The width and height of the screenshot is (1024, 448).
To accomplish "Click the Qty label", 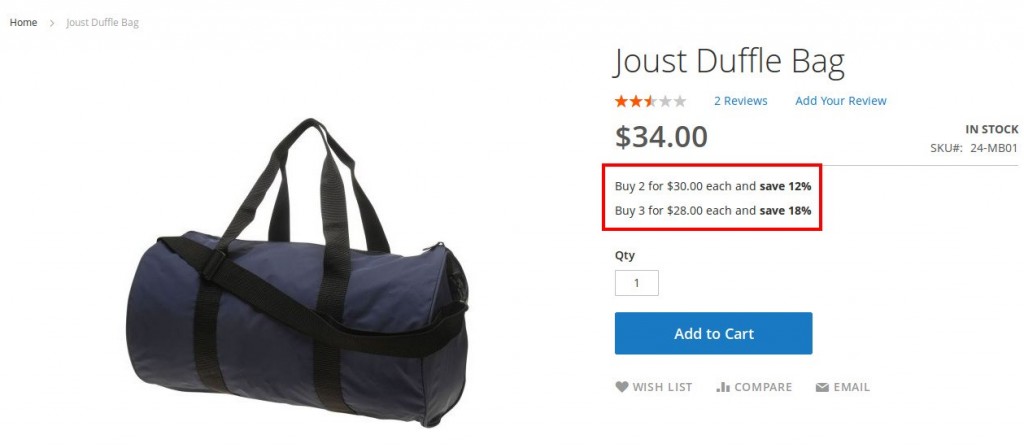I will [624, 255].
